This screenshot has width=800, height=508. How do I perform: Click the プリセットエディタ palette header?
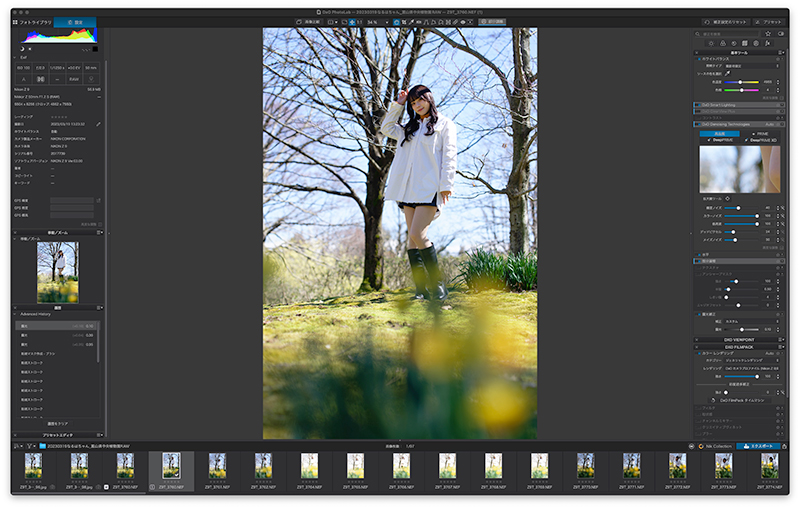pos(58,435)
